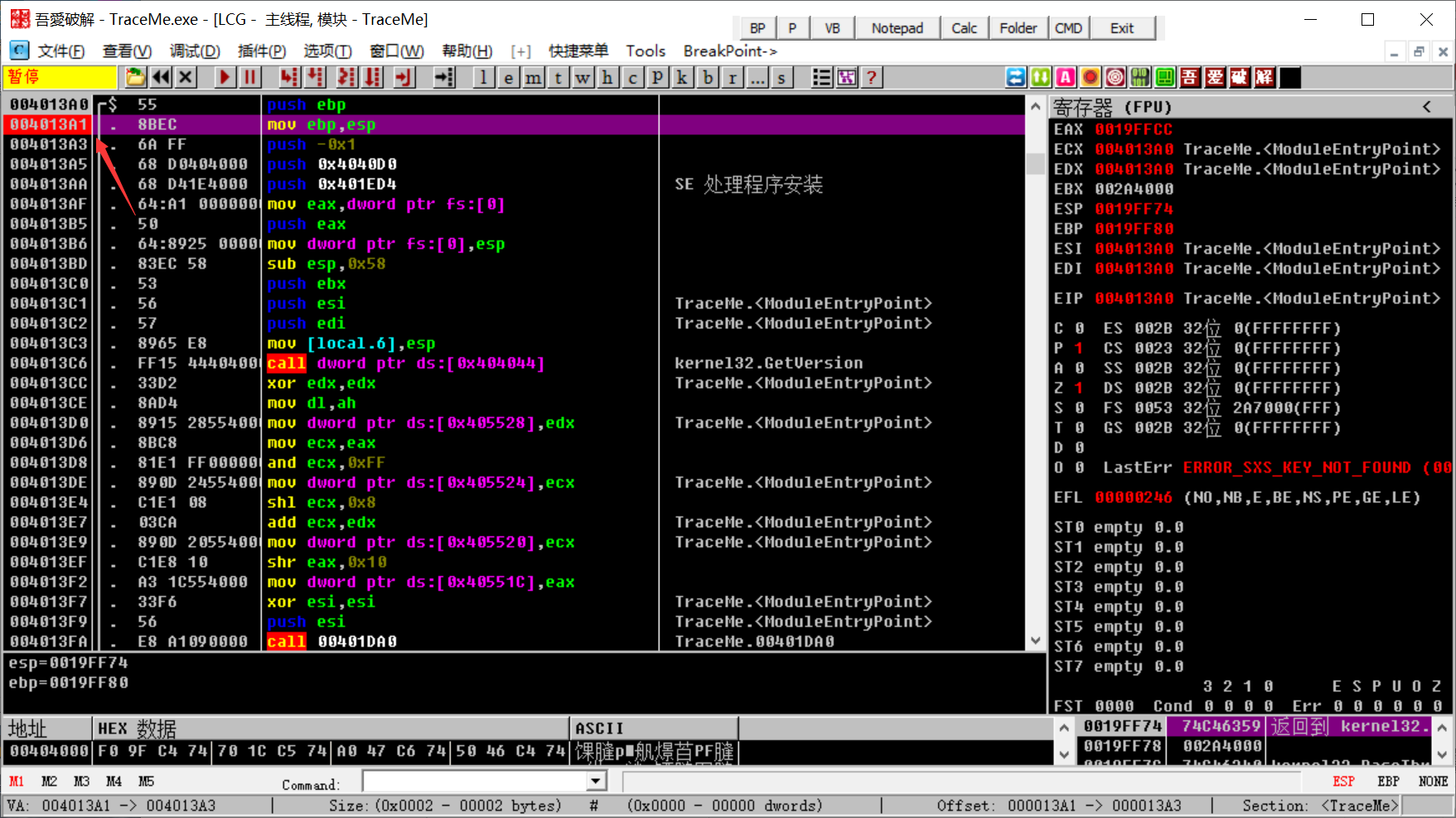Switch stack reference to EBP

[x=1388, y=782]
